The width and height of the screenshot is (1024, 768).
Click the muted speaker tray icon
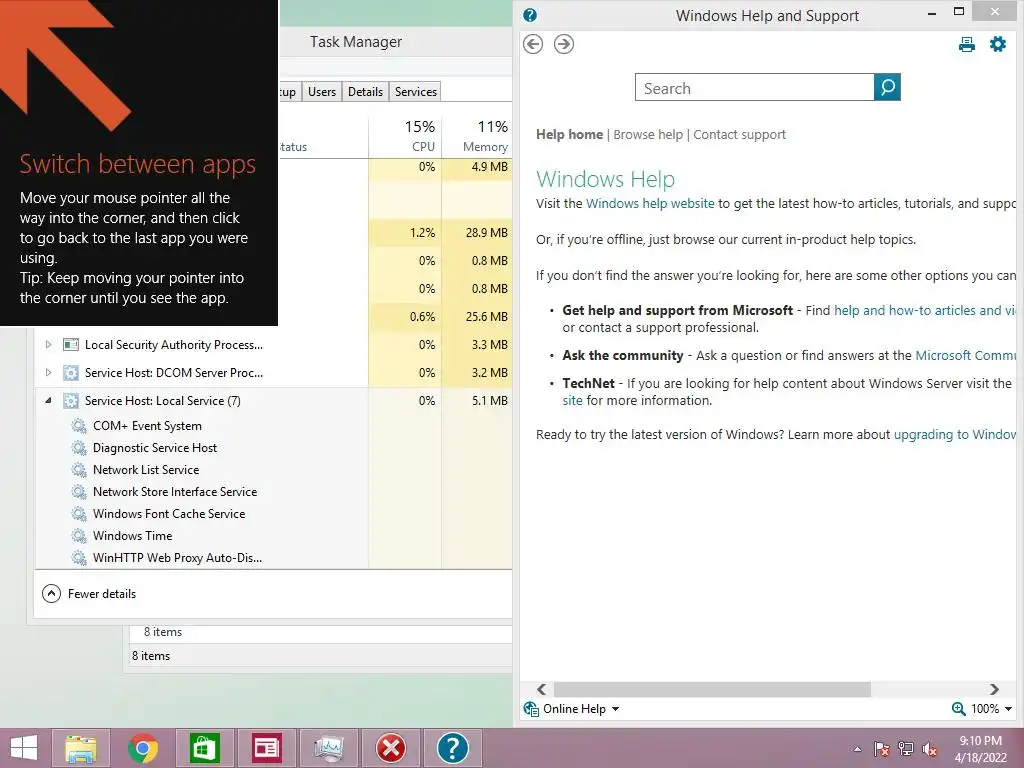click(x=930, y=749)
